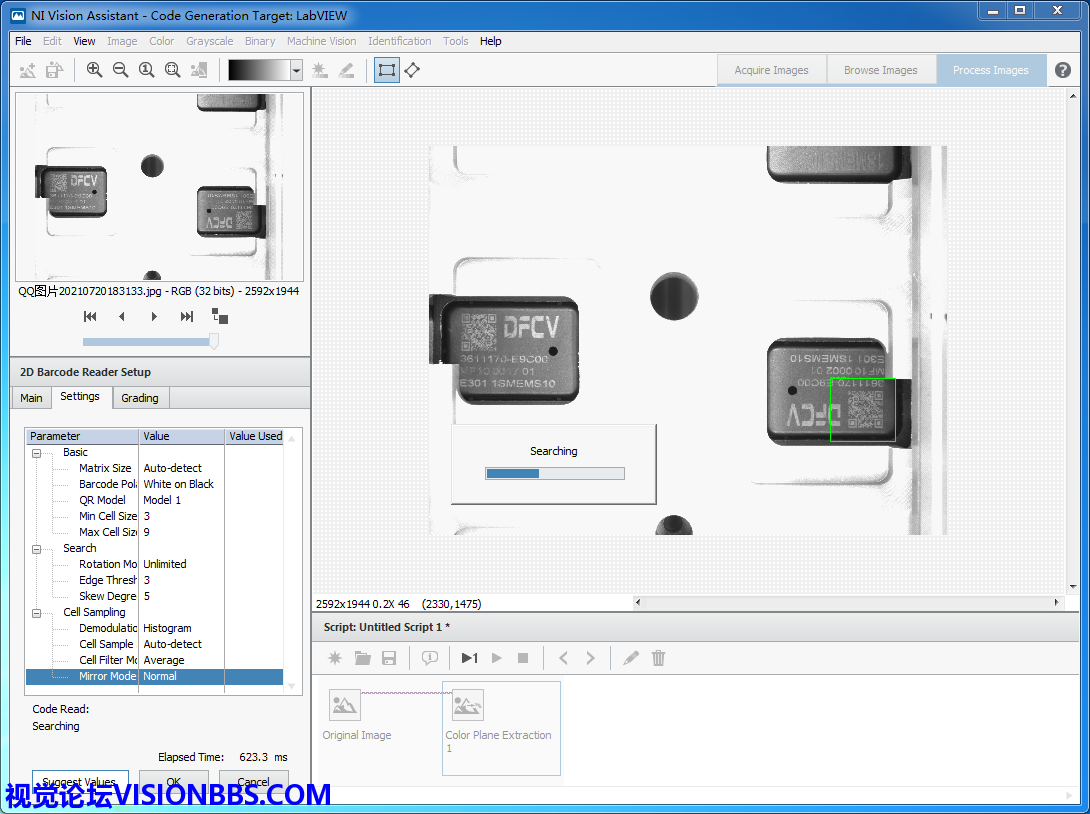Open the File menu

(x=23, y=41)
